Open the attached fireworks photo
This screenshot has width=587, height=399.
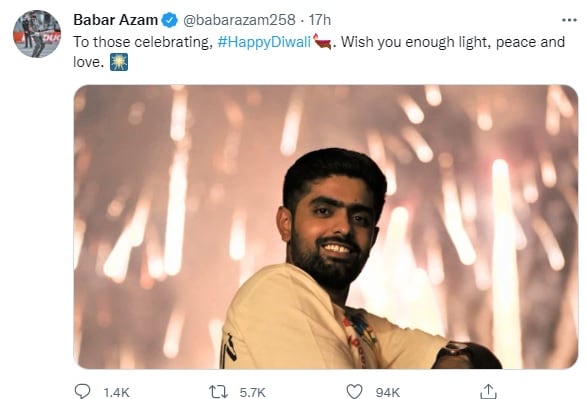[326, 227]
